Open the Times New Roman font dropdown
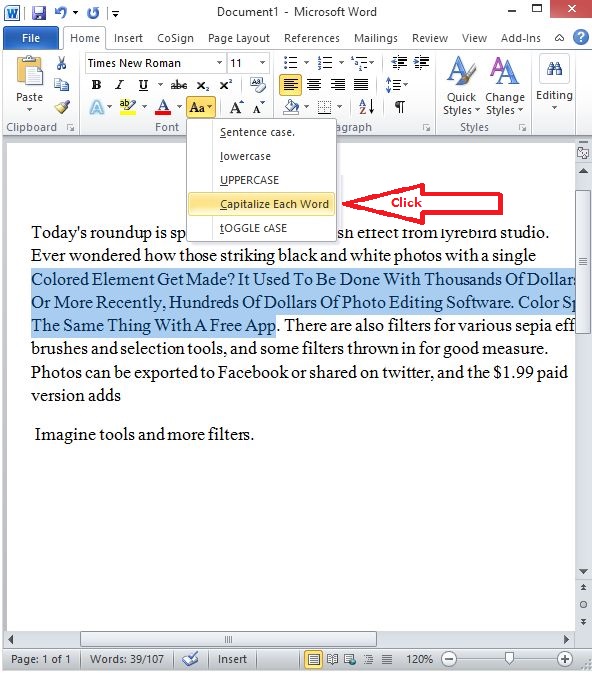 click(x=219, y=63)
